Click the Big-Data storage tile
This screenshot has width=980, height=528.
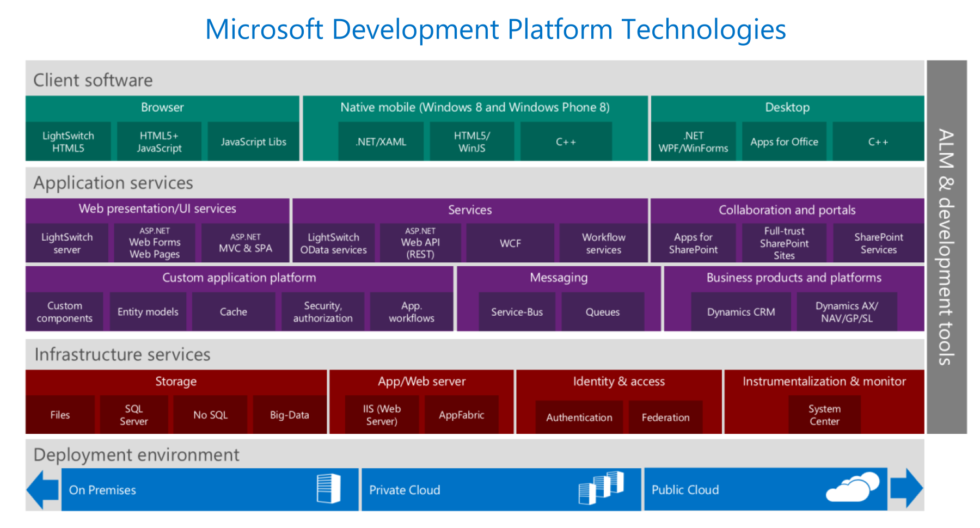click(289, 415)
